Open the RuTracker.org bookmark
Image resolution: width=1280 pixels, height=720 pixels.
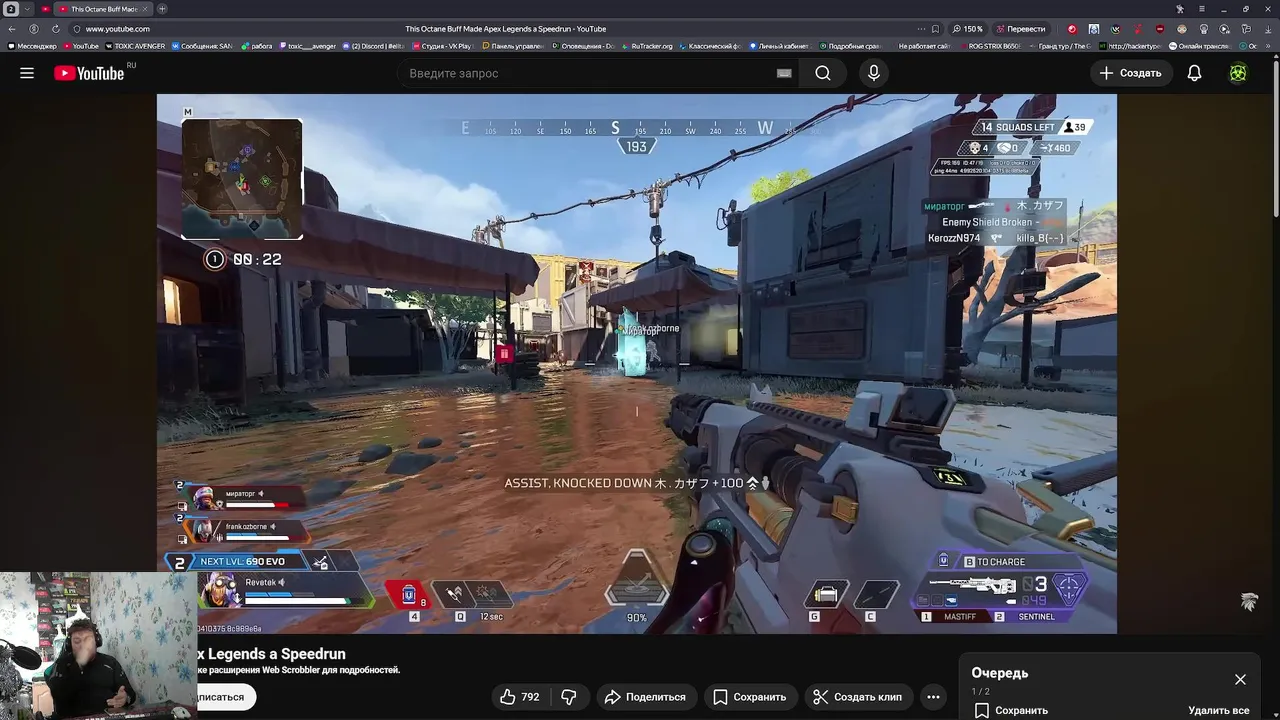(647, 46)
